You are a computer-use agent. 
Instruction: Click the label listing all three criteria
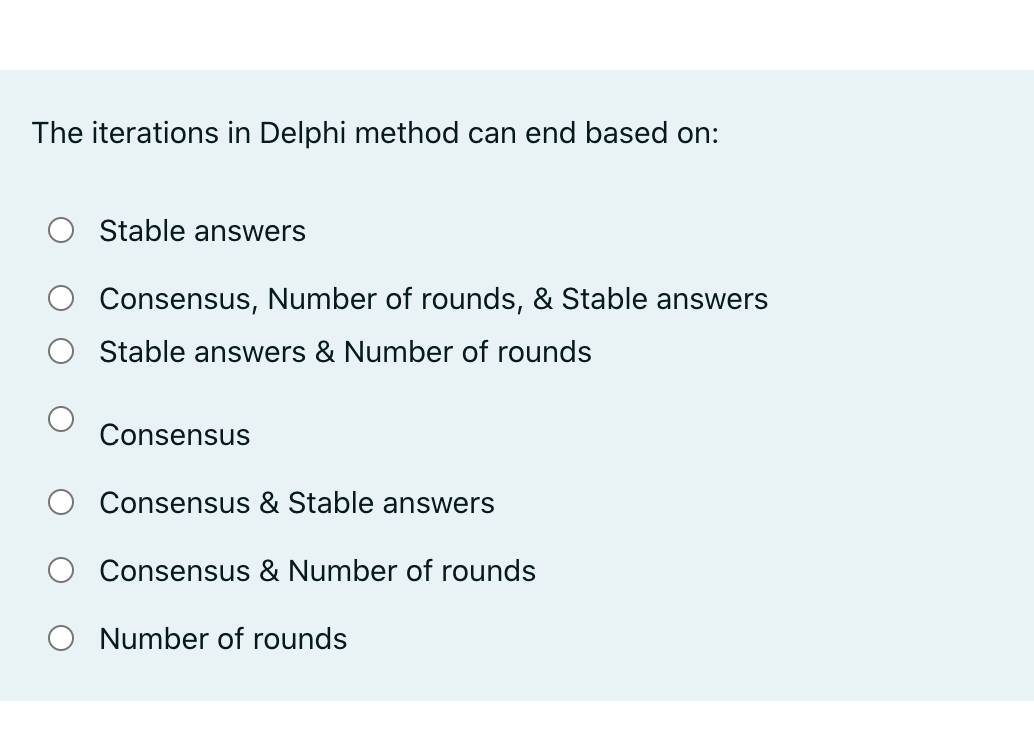(433, 299)
